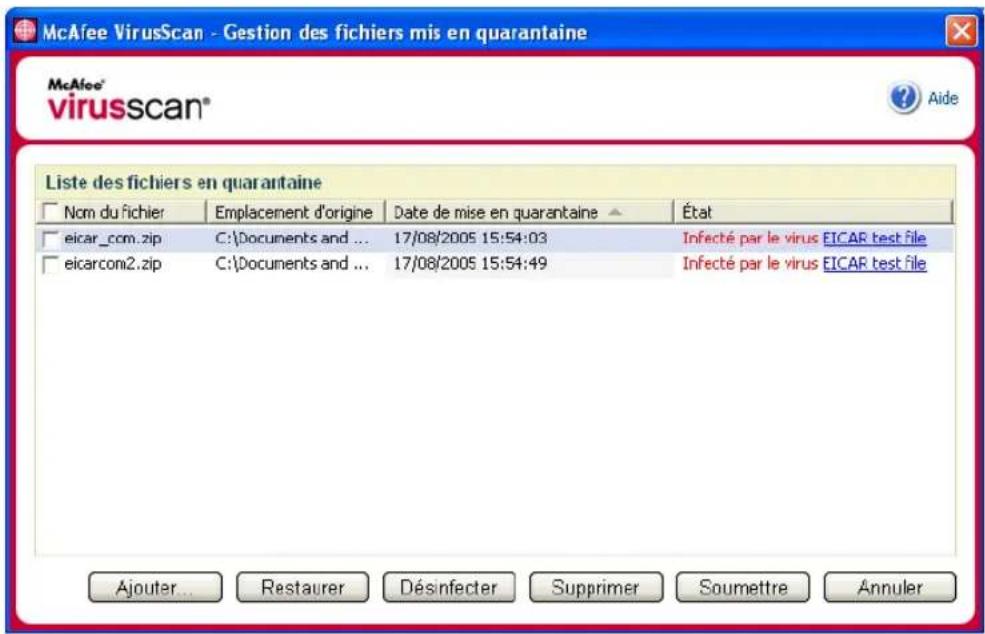Open EICAR test file link for eicar_com.zip
Viewport: 985px width, 634px height.
click(x=874, y=238)
